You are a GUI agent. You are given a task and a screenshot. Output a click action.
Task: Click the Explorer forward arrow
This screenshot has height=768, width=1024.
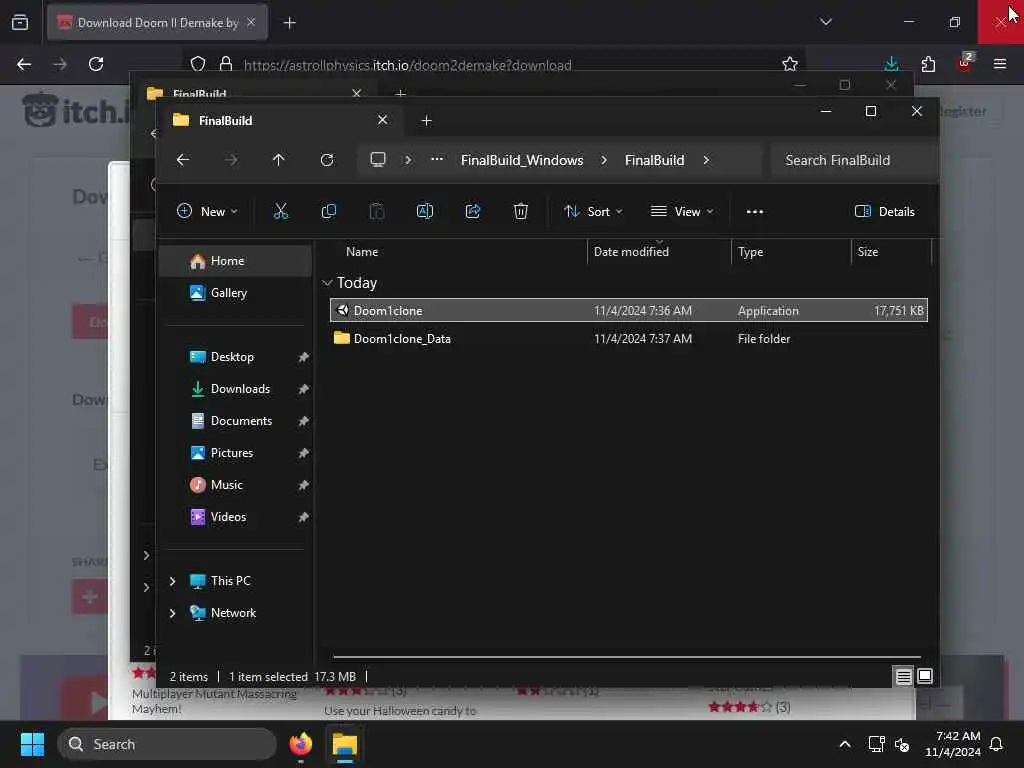231,160
